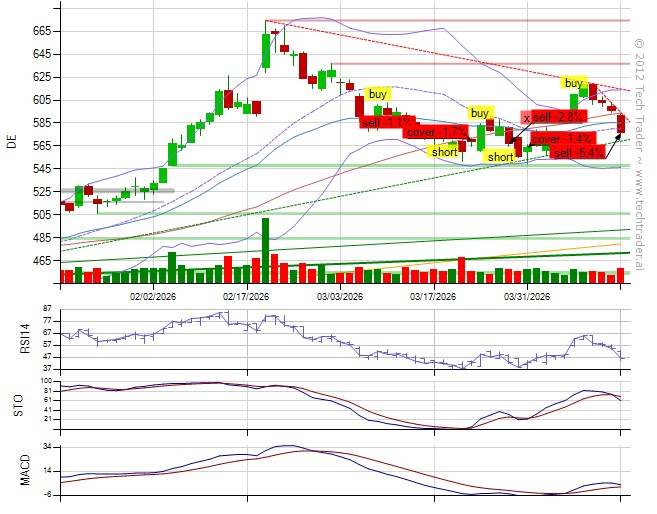This screenshot has height=514, width=657.
Task: Click the 'cover -1.7%' signal label
Action: coord(436,132)
